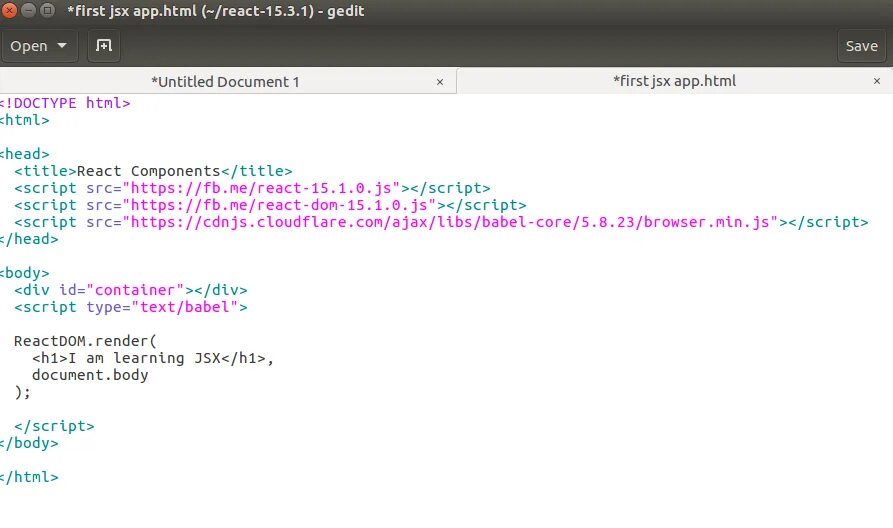Close the first jsx app.html tab
Viewport: 893px width, 528px height.
877,81
